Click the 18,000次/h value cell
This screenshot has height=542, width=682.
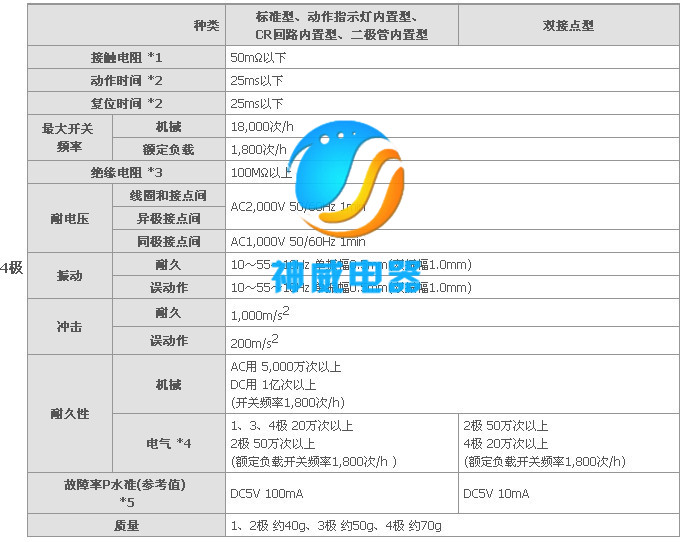263,126
